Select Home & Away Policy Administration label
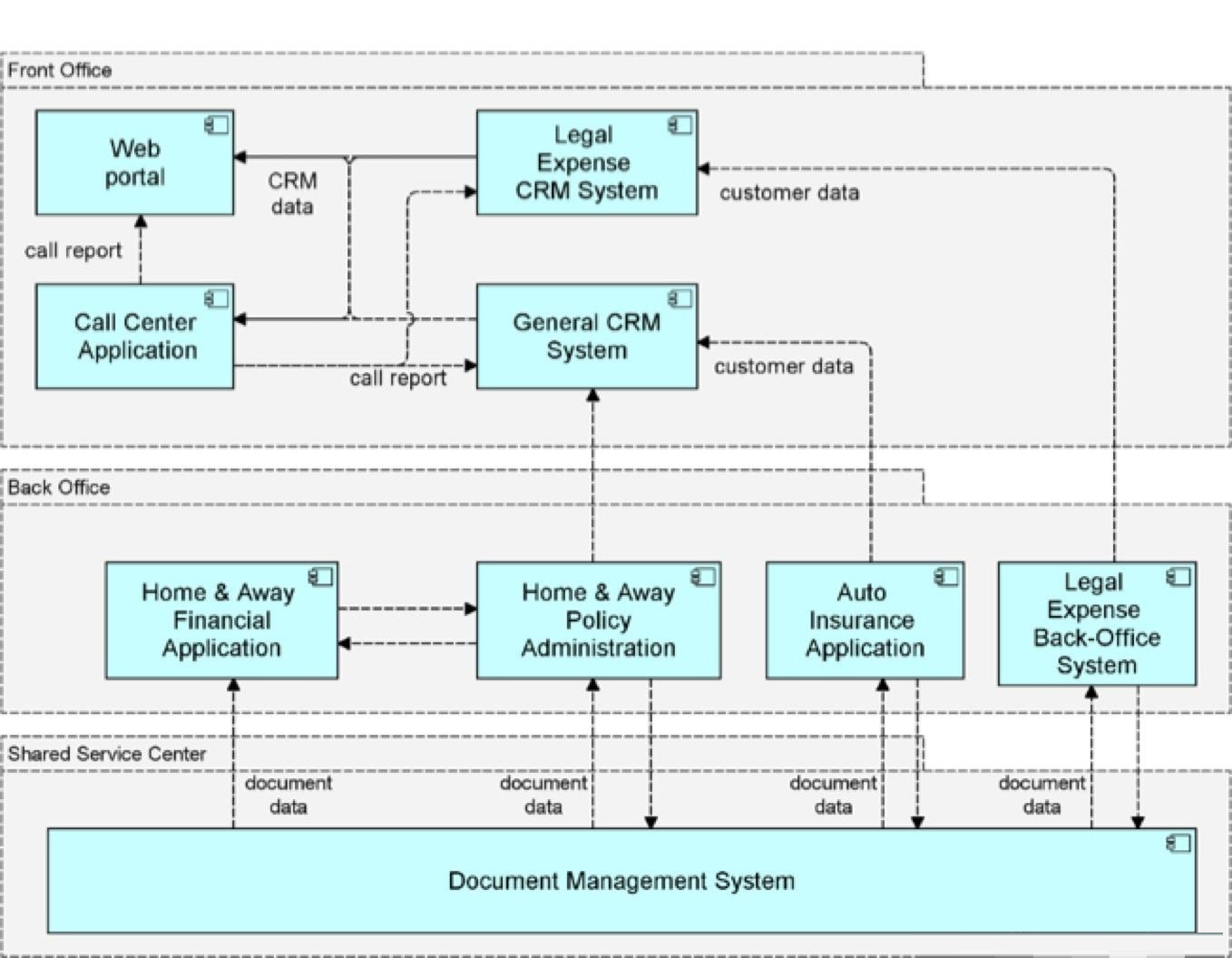1232x958 pixels. (x=599, y=621)
